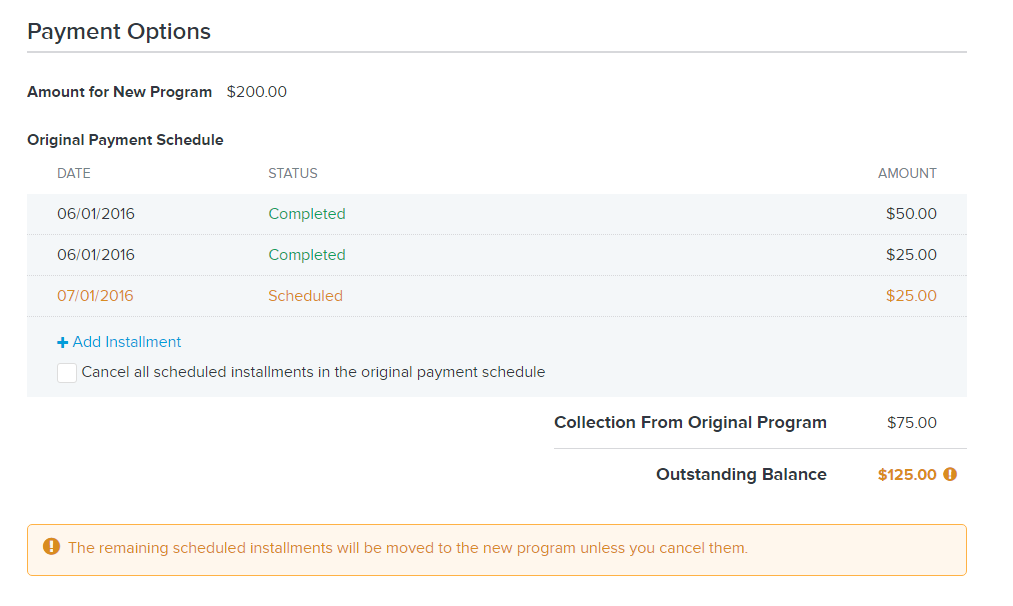Click the $50.00 completed amount
Viewport: 1013px width, 606px height.
click(911, 214)
